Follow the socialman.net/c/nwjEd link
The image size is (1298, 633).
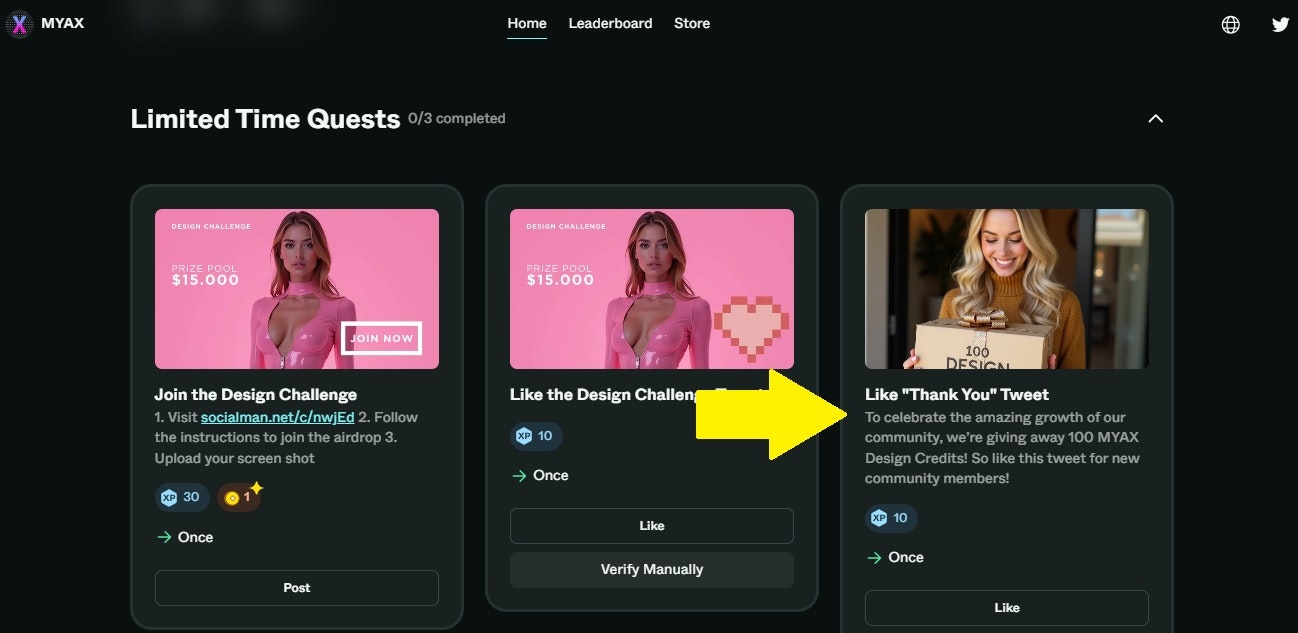tap(278, 417)
